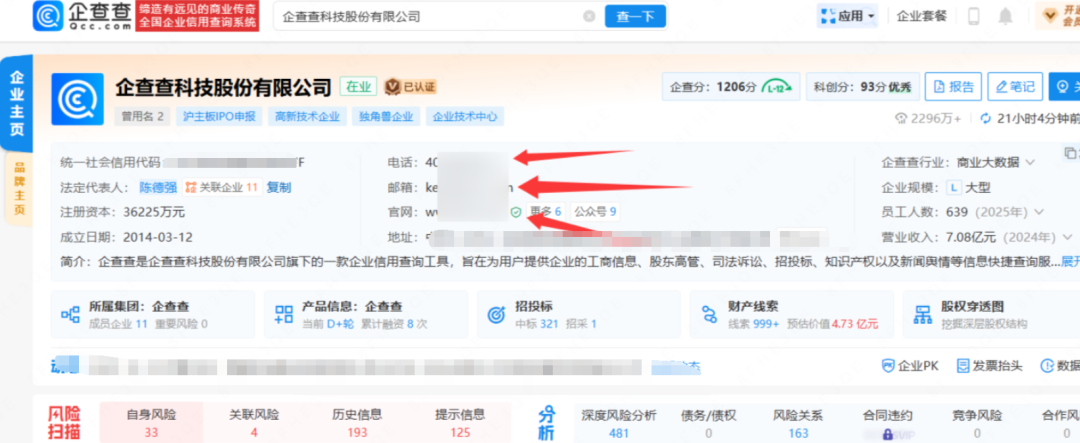The image size is (1080, 443).
Task: Open the 企业套餐 link
Action: pos(922,16)
